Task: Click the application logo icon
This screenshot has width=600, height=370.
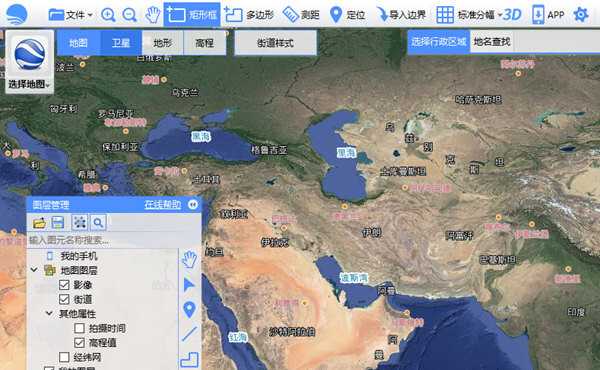Action: (x=16, y=14)
